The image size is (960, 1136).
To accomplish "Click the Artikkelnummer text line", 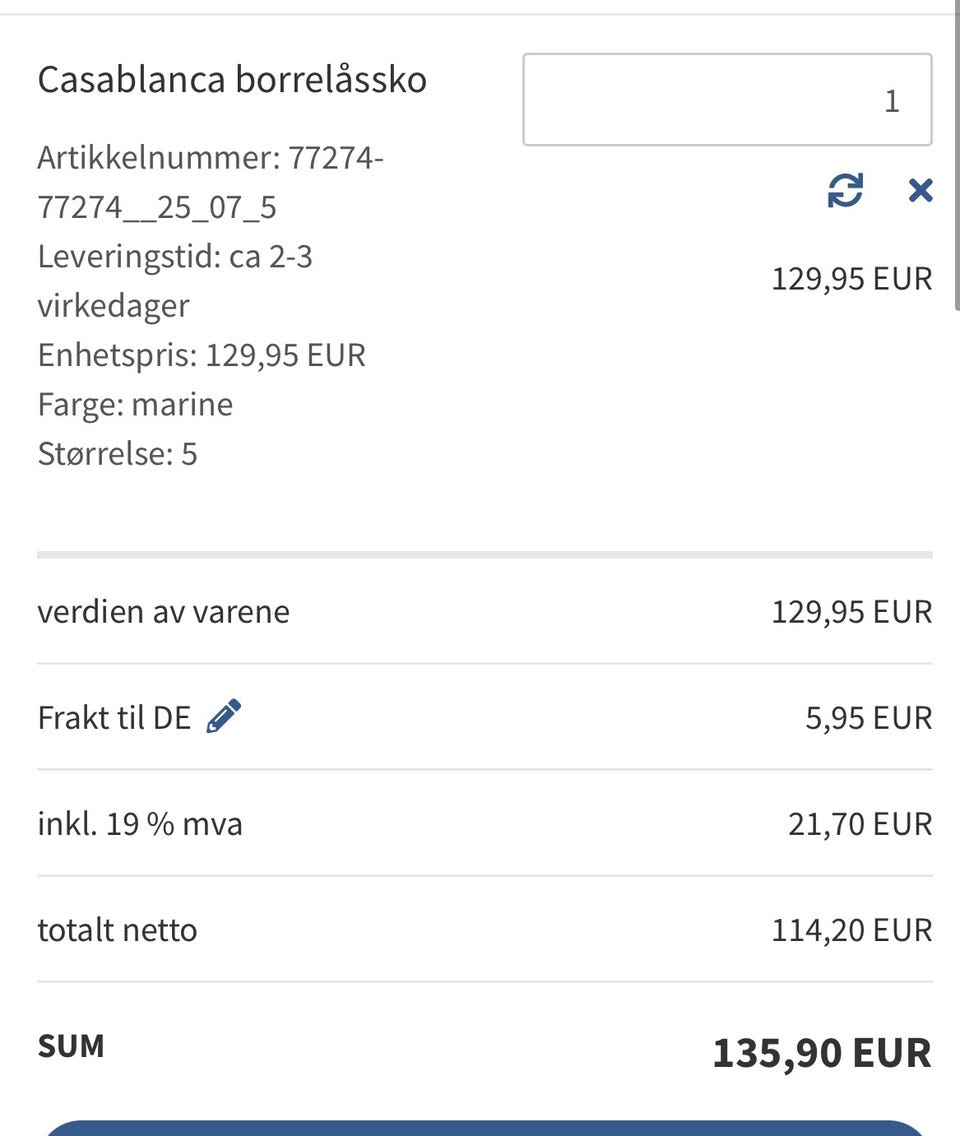I will tap(210, 182).
